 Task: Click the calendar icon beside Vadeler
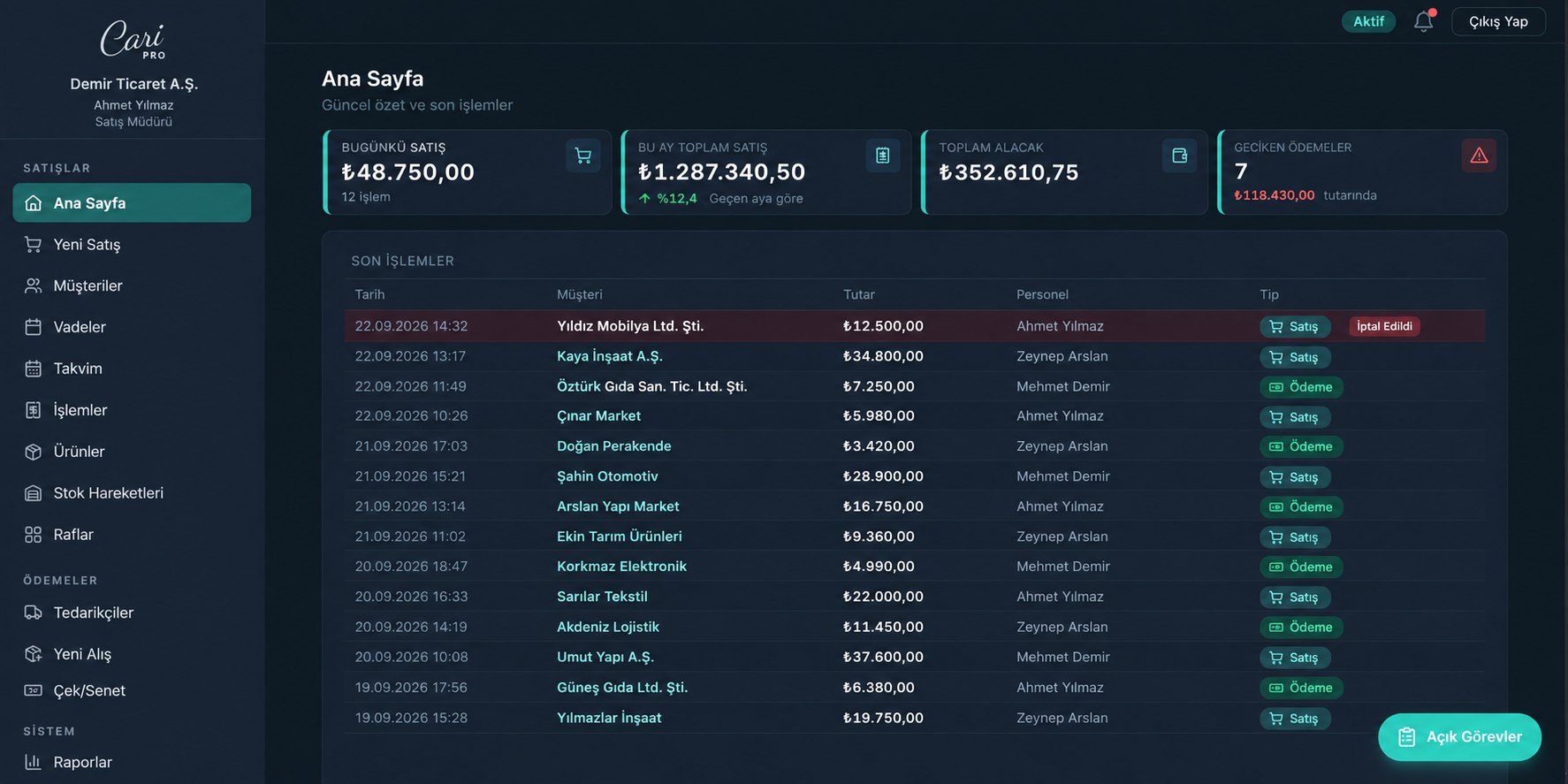[34, 327]
